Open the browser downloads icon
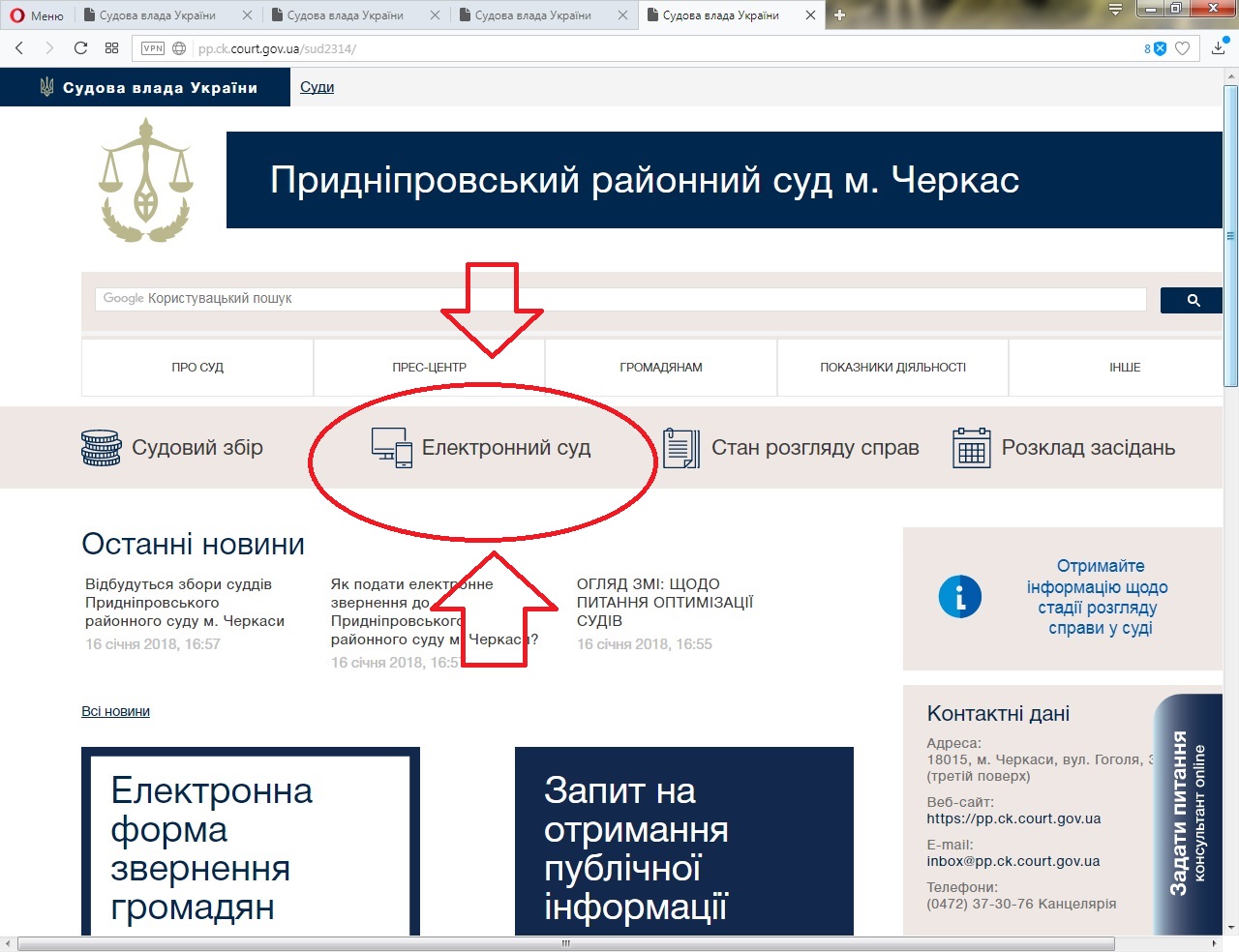This screenshot has width=1239, height=952. 1218,48
